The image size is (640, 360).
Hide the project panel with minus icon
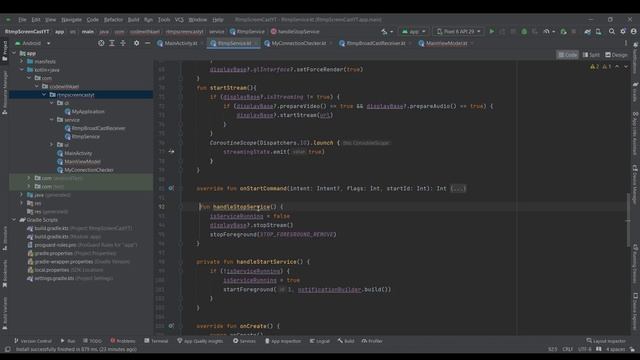tap(147, 43)
